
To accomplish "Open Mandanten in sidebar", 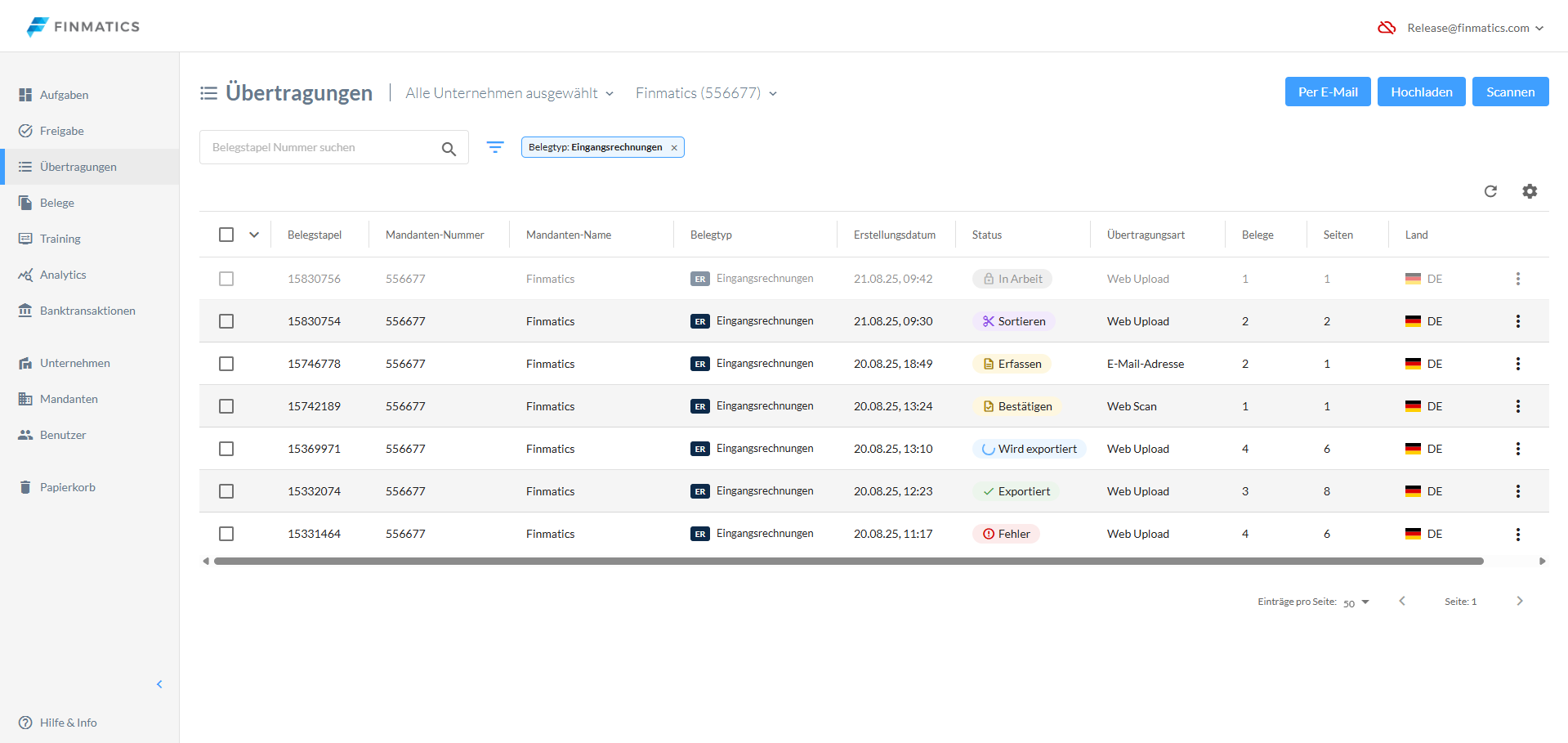I will [x=90, y=399].
